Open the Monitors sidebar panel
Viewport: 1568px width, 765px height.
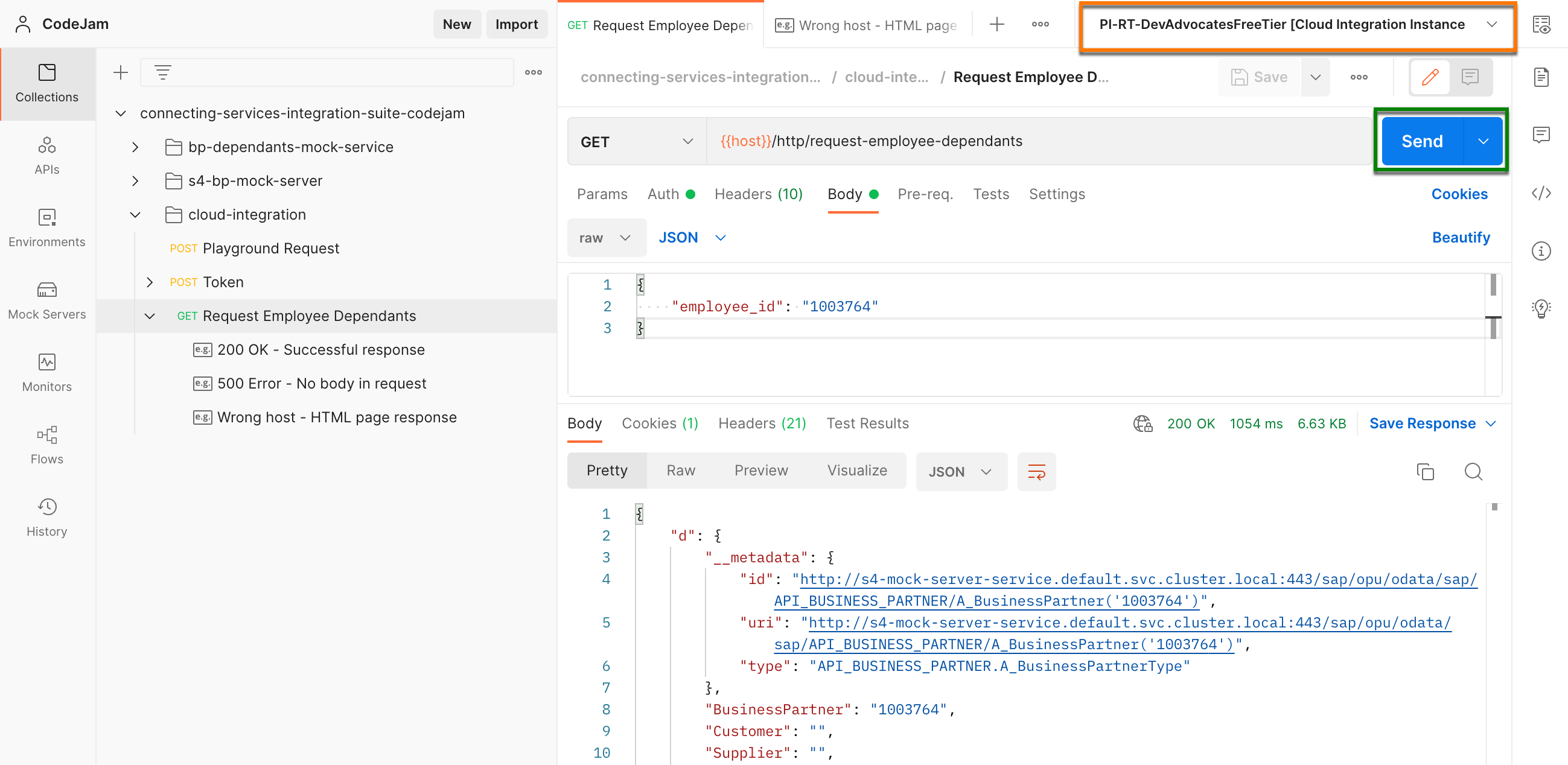pos(47,373)
